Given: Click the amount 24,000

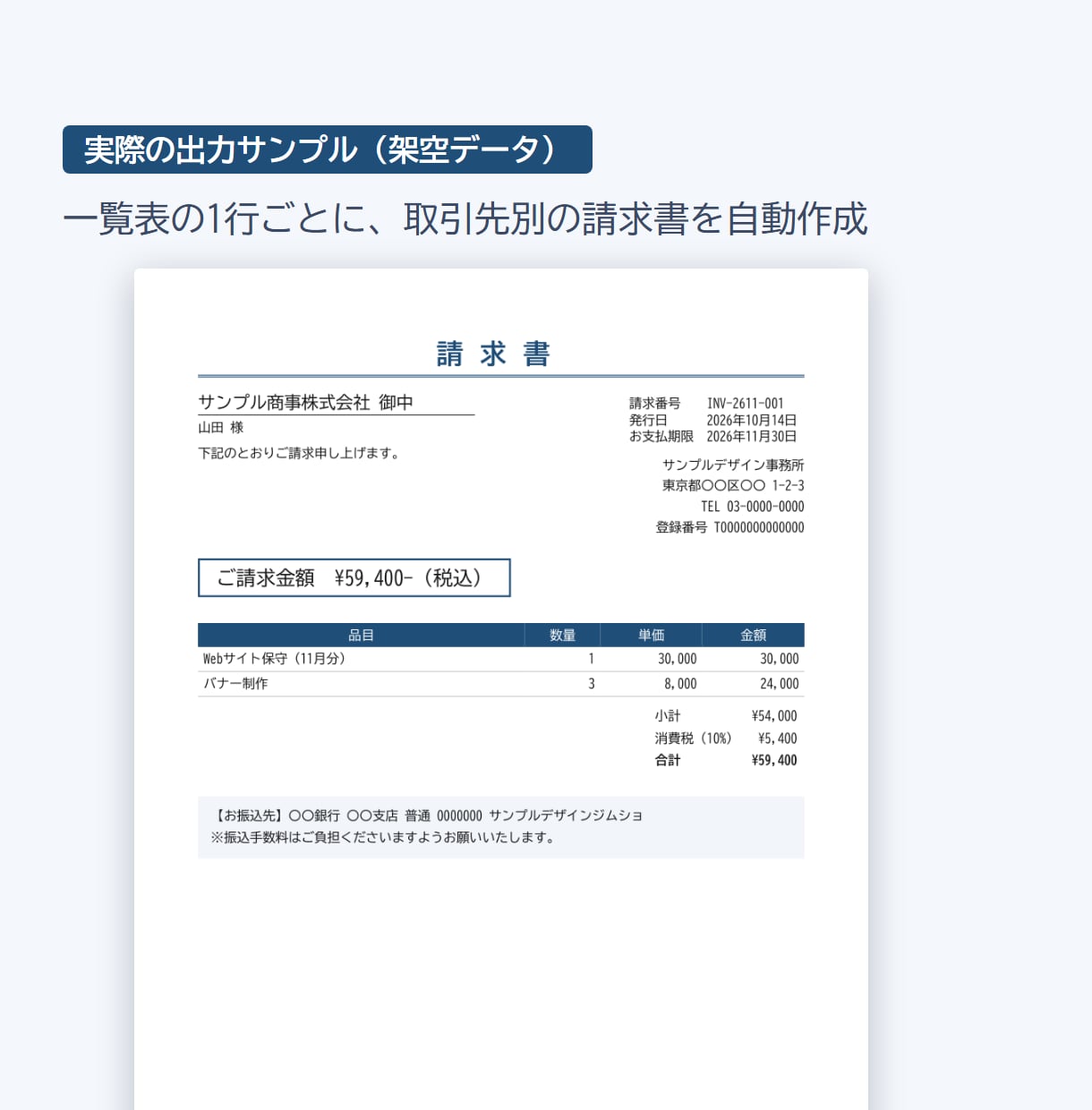Looking at the screenshot, I should coord(779,684).
